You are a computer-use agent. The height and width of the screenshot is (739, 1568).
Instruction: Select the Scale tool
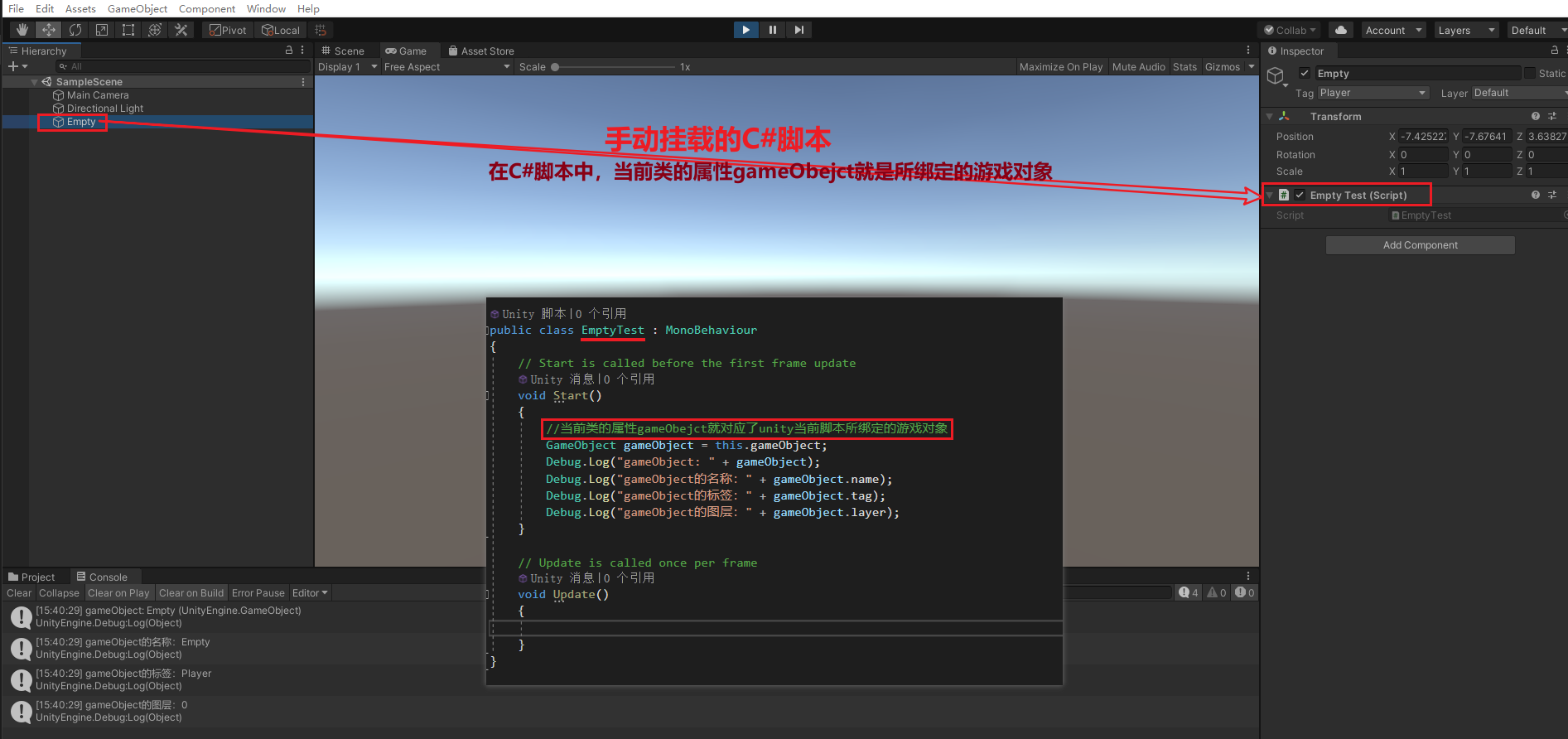pyautogui.click(x=102, y=30)
